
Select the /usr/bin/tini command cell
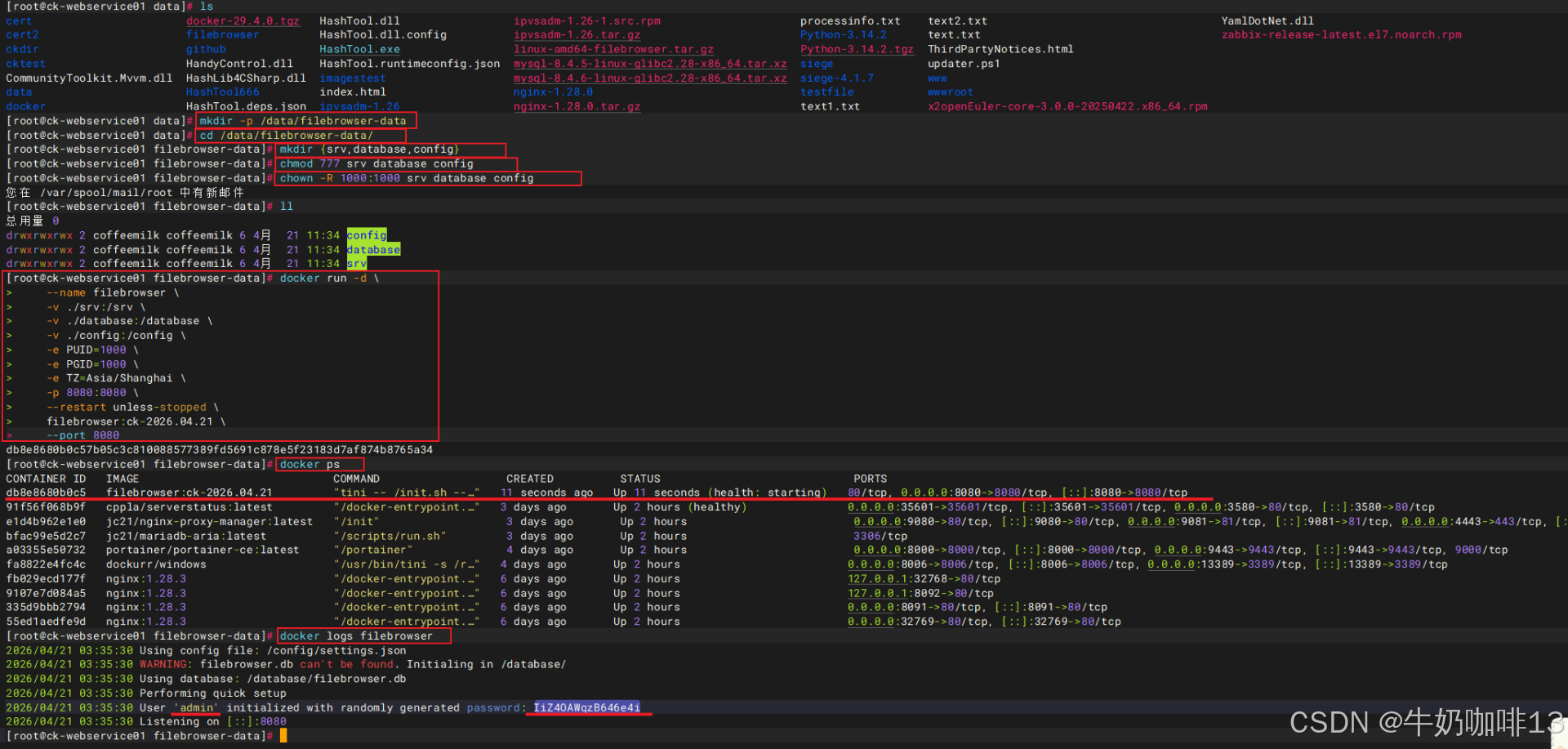point(406,564)
